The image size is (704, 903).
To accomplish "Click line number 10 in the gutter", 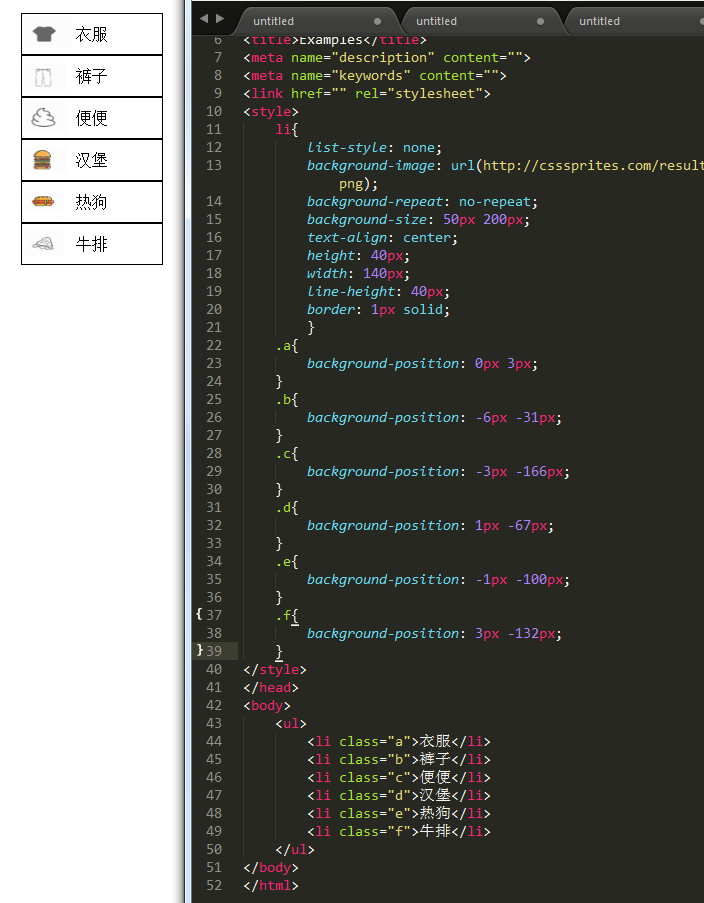I will coord(214,111).
